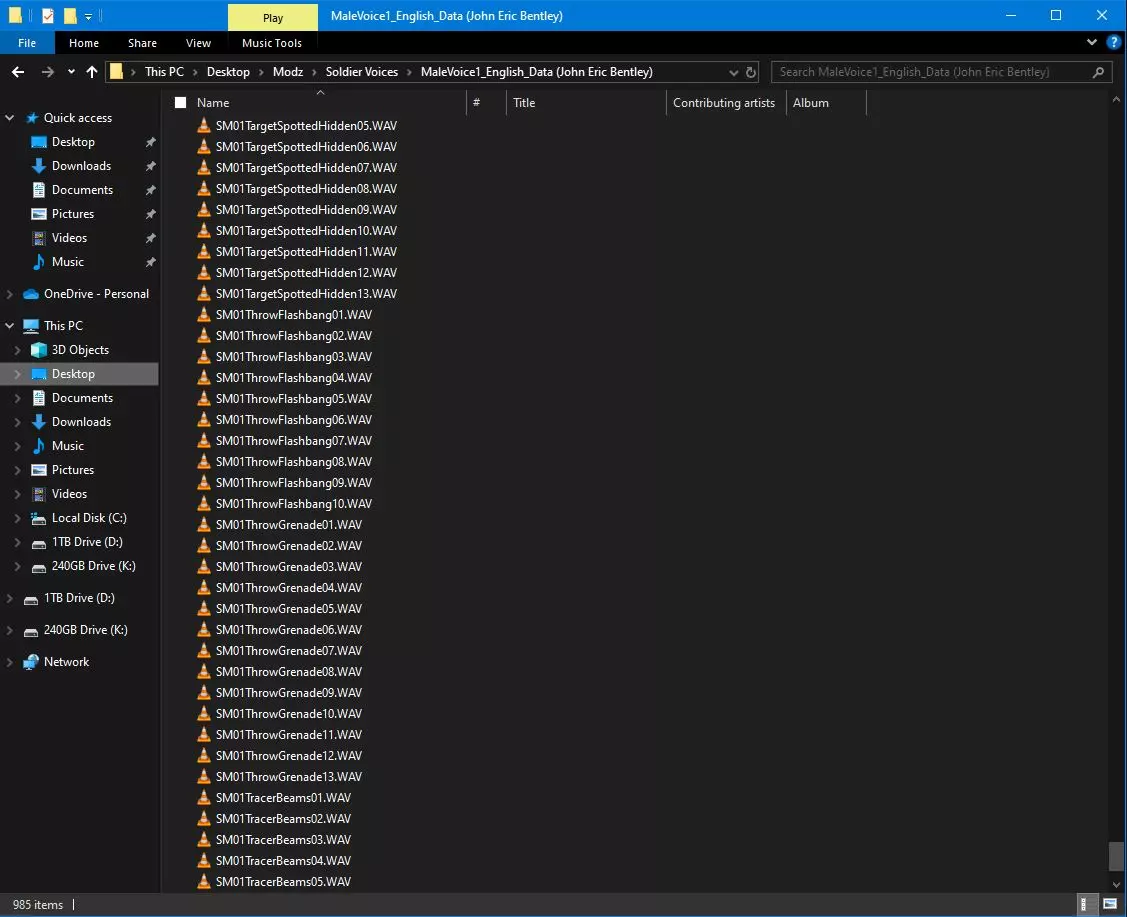Select SM01TracerBeams05.WAV file icon

tap(204, 881)
